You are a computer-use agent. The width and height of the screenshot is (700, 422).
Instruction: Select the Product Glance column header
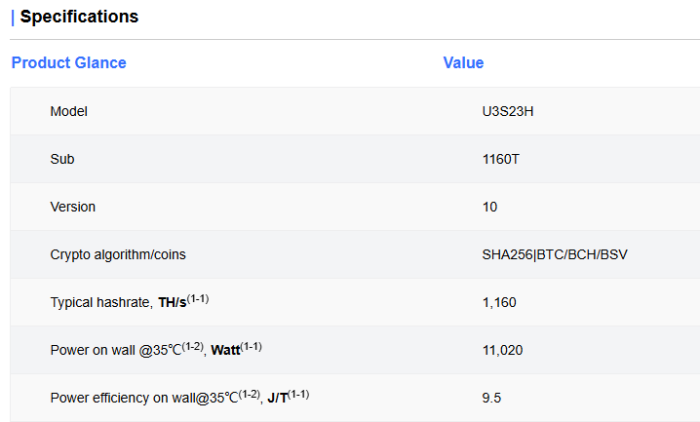click(x=69, y=63)
